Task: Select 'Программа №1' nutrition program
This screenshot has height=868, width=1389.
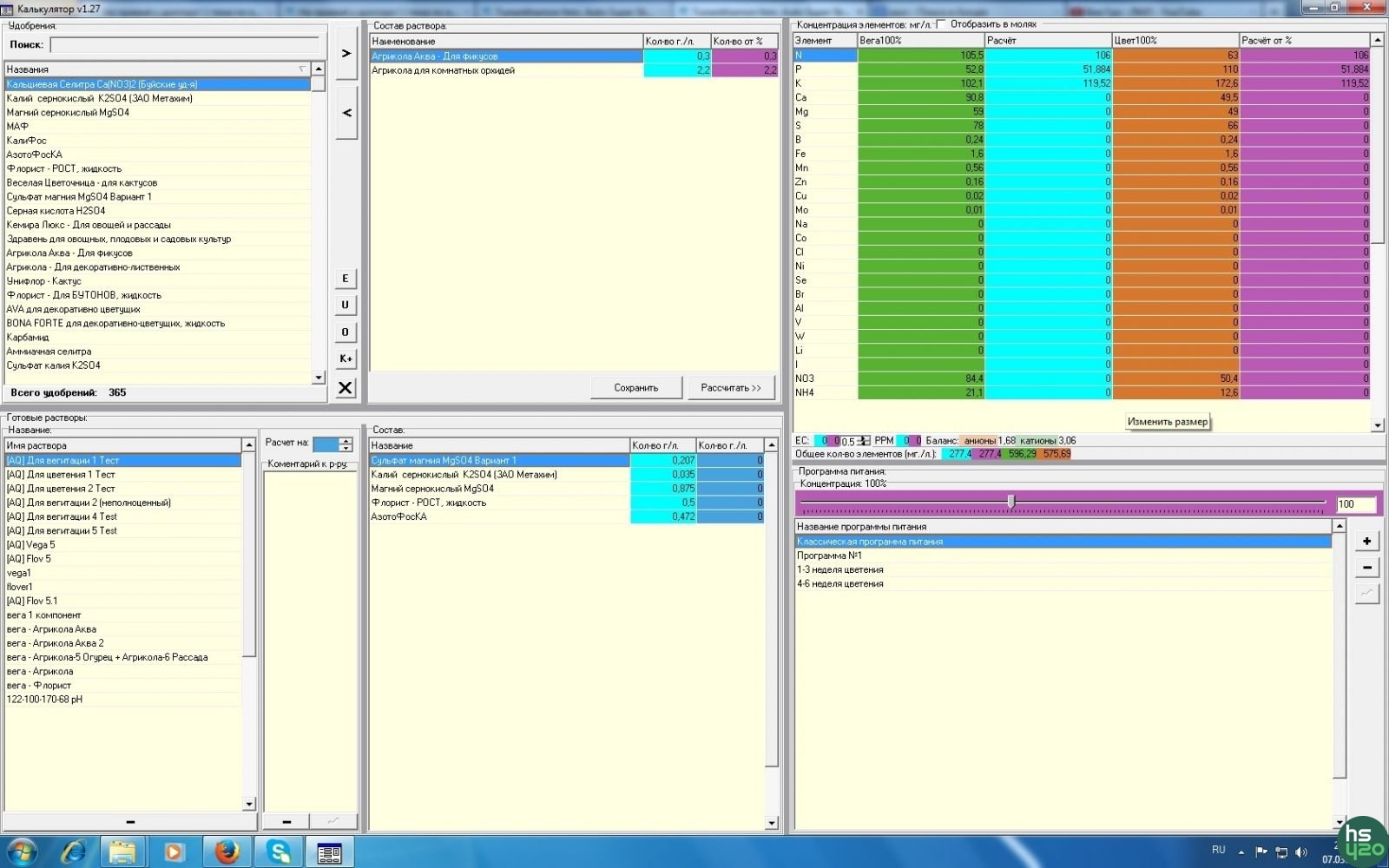Action: pyautogui.click(x=829, y=556)
